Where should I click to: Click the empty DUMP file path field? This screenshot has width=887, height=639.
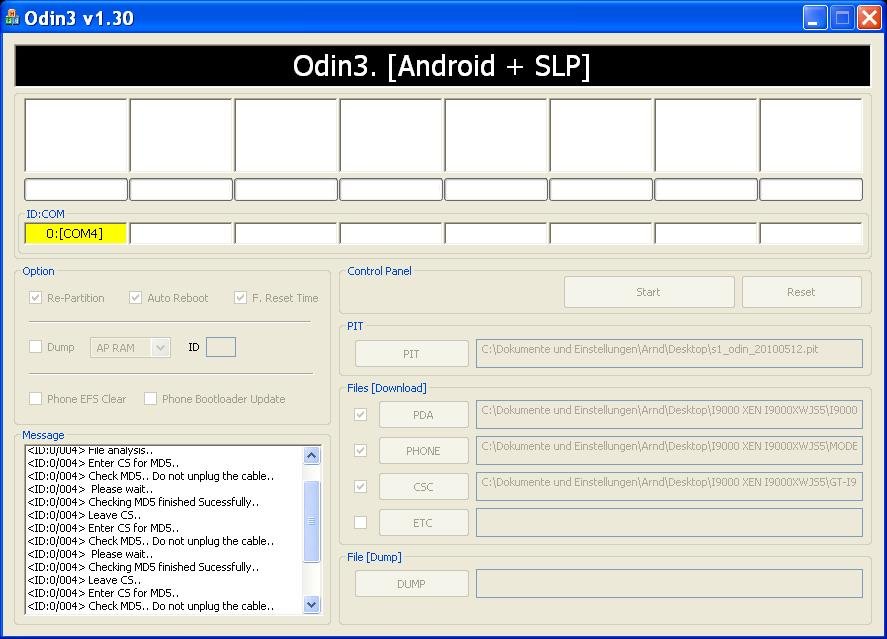[x=669, y=584]
